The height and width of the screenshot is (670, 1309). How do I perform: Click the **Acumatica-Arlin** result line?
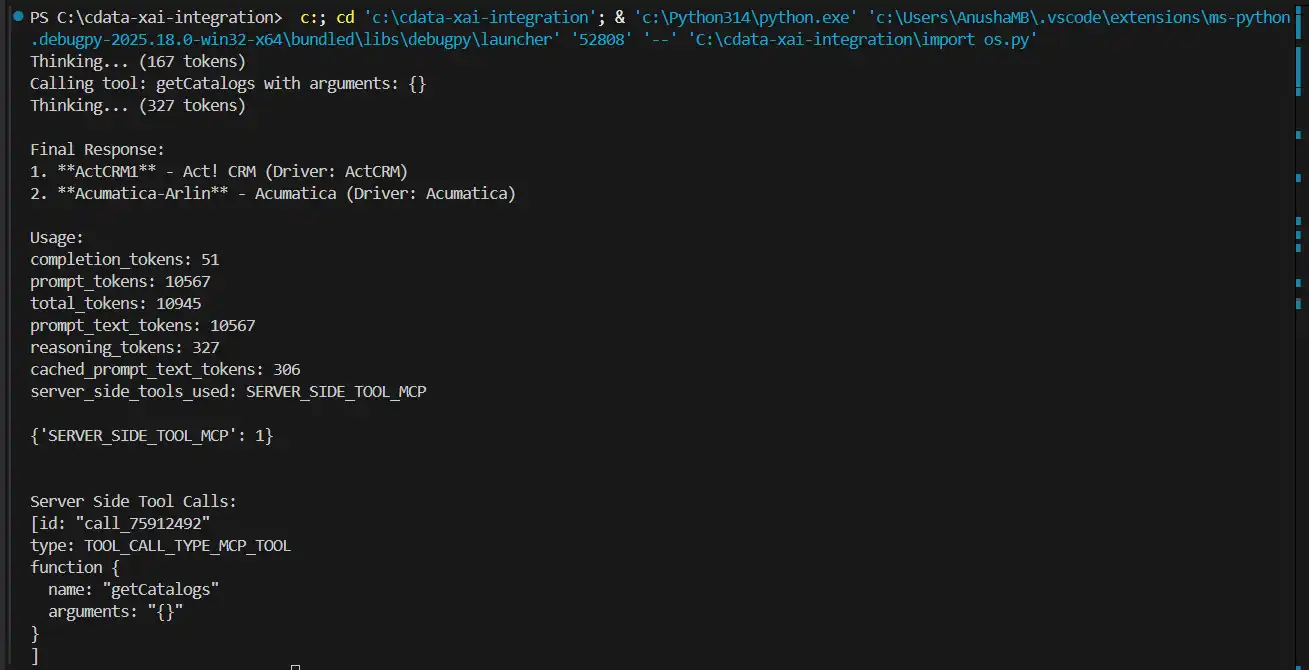[x=272, y=193]
